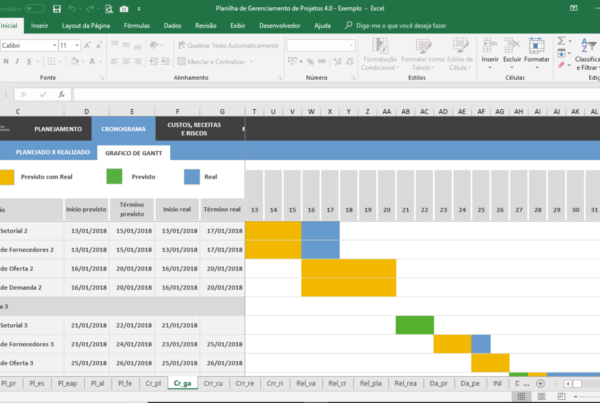Apply percent style icon

pyautogui.click(x=310, y=62)
